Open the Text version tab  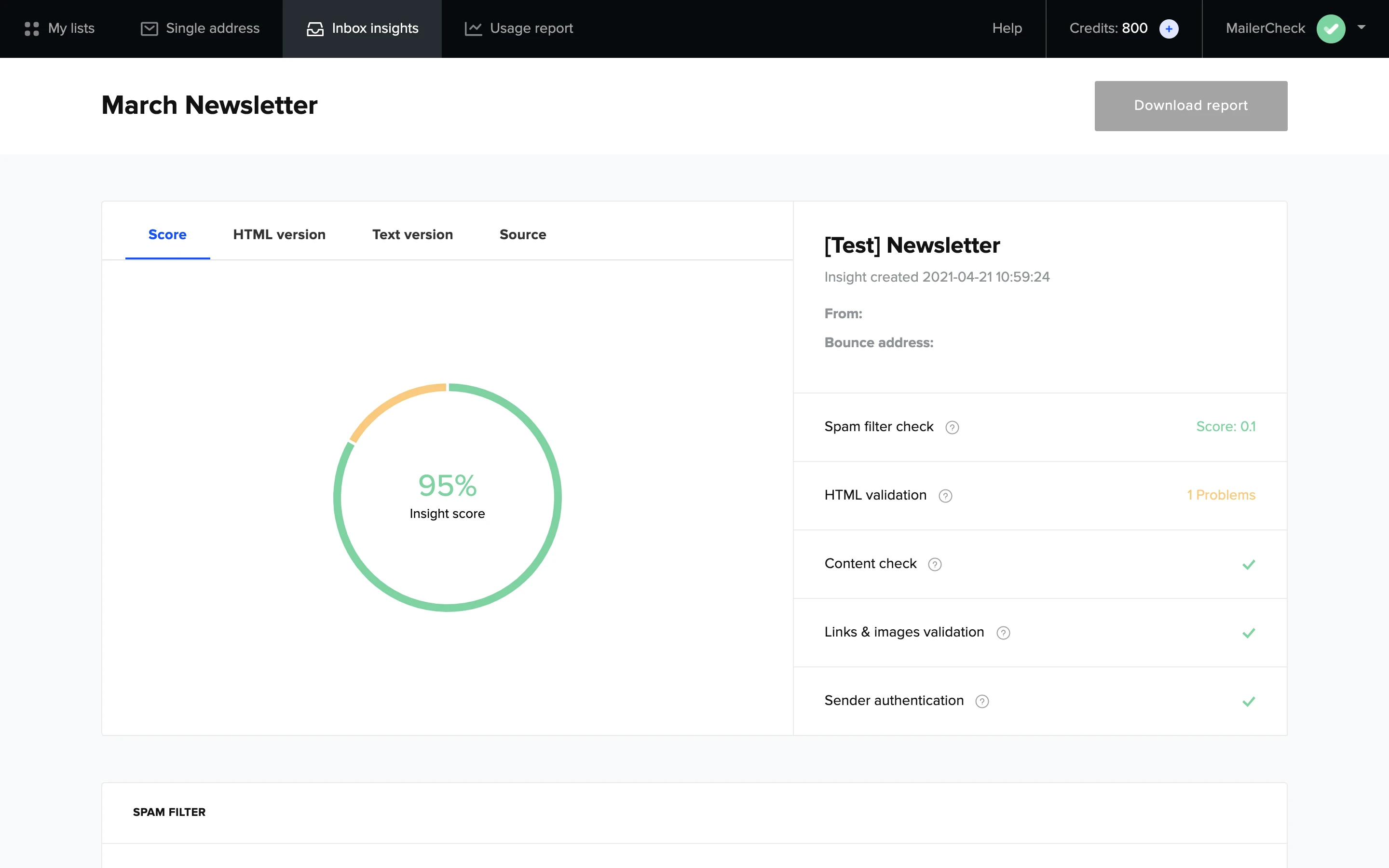coord(412,235)
